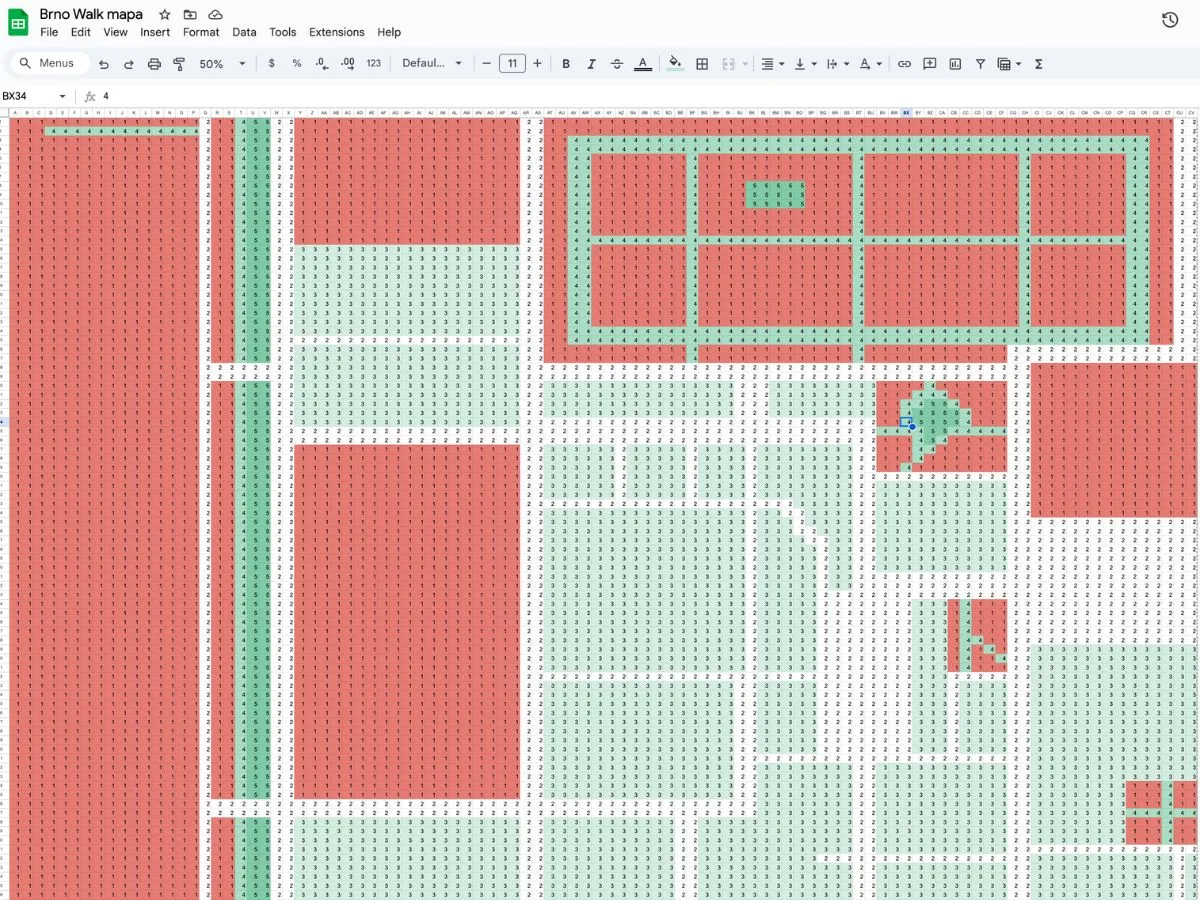Open the Format menu

pos(201,32)
